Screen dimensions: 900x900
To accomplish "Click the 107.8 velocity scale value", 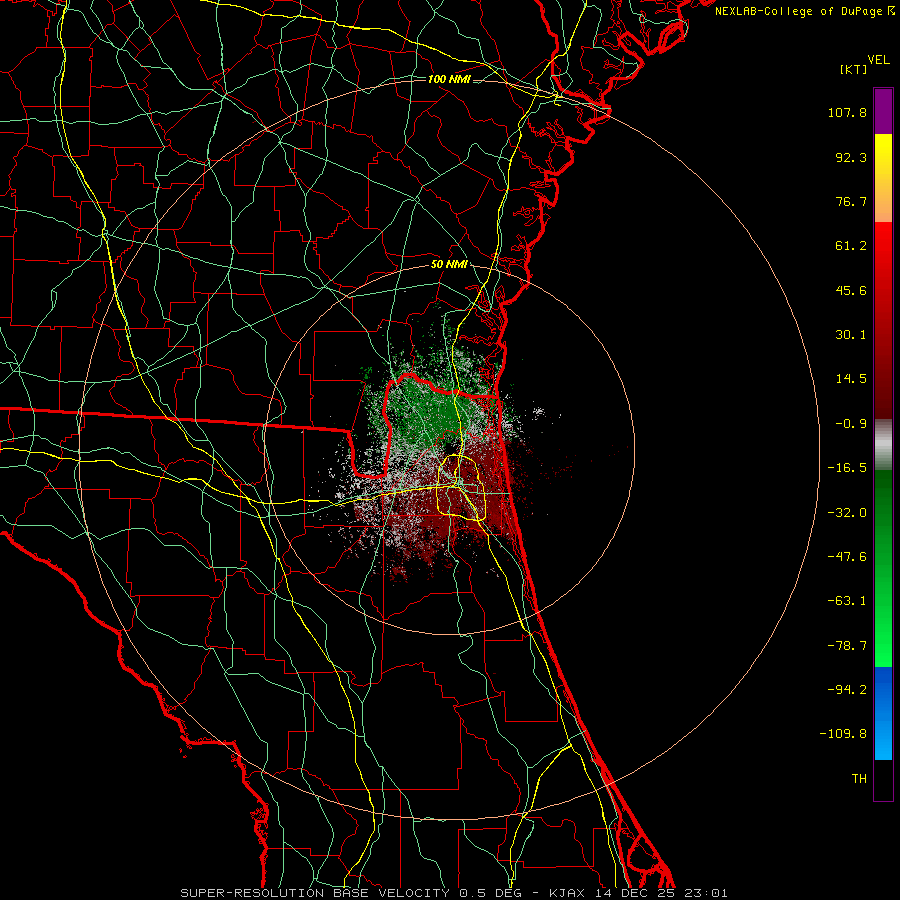I will pyautogui.click(x=847, y=112).
